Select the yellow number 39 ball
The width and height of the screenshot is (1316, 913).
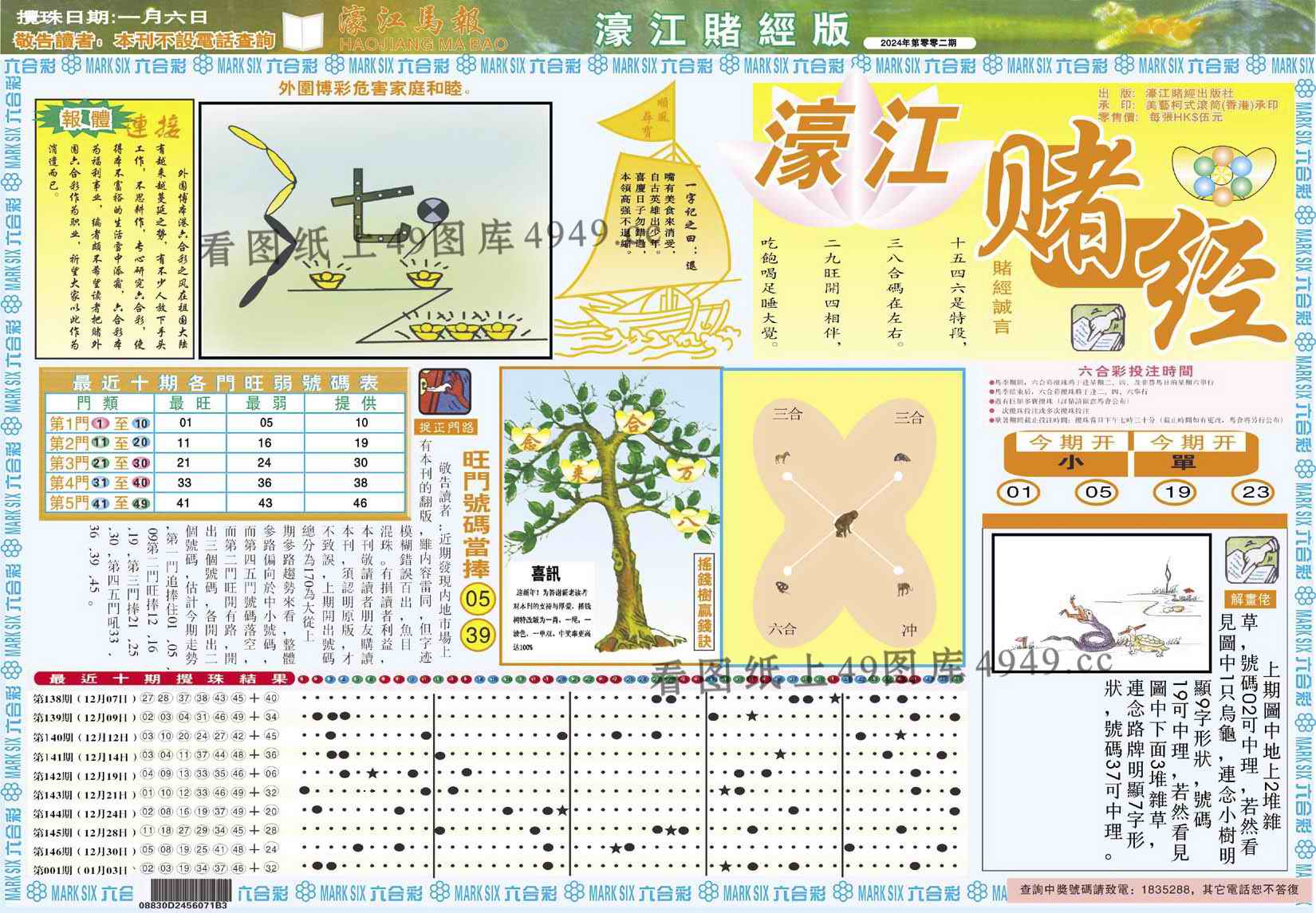(478, 635)
